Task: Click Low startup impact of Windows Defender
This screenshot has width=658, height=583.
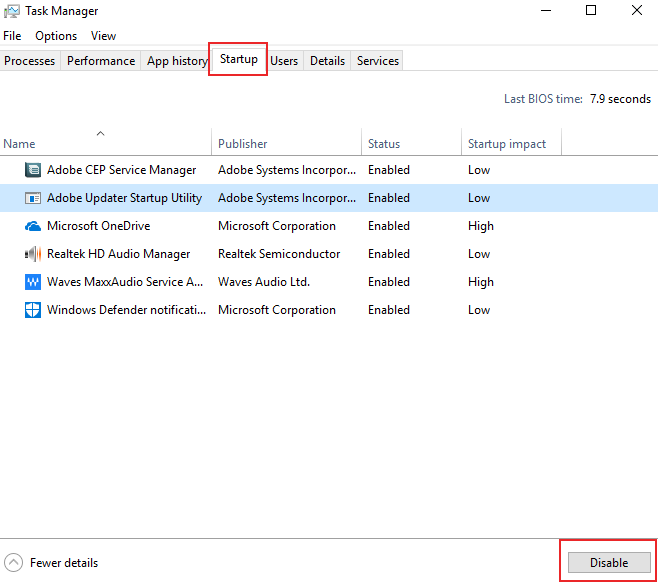Action: coord(479,310)
